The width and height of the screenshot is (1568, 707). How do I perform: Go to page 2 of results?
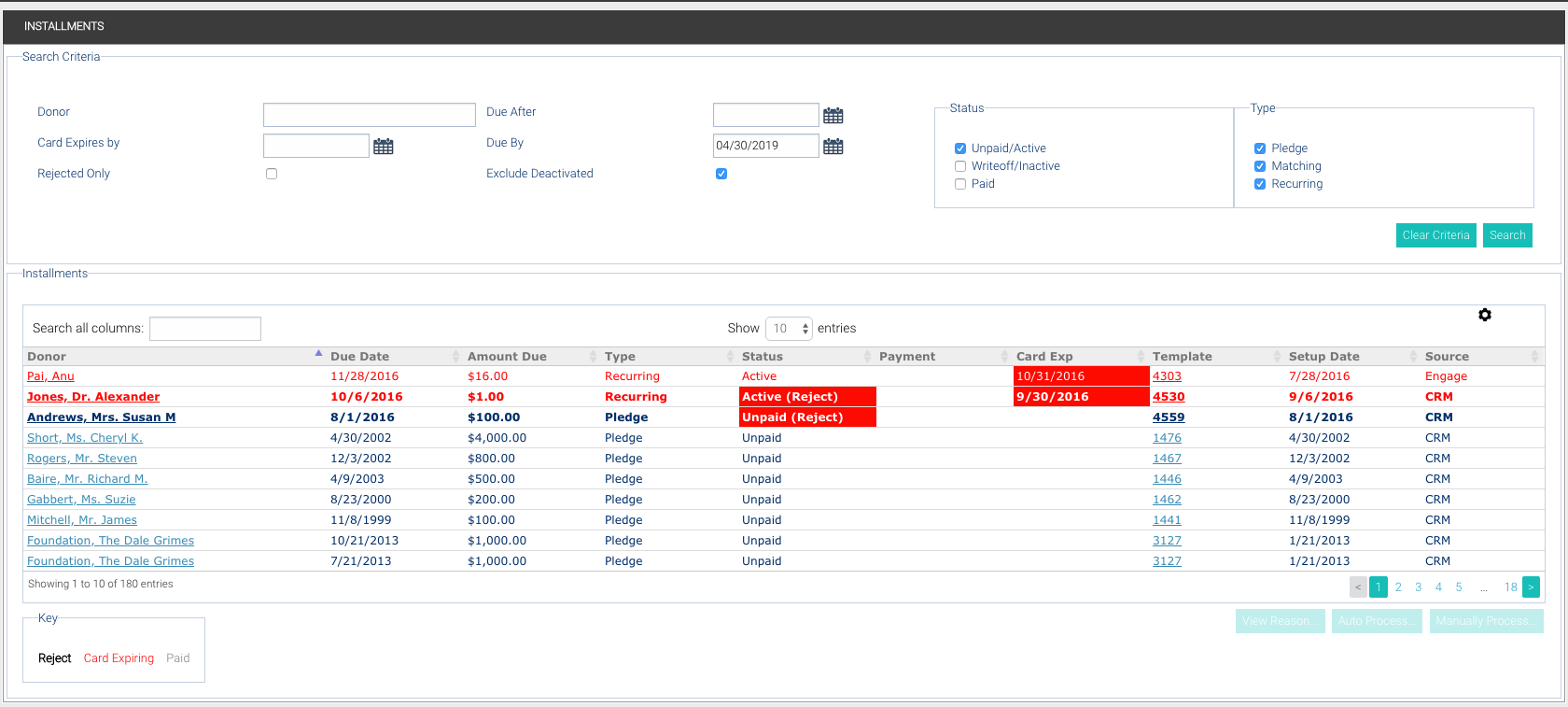click(x=1398, y=587)
